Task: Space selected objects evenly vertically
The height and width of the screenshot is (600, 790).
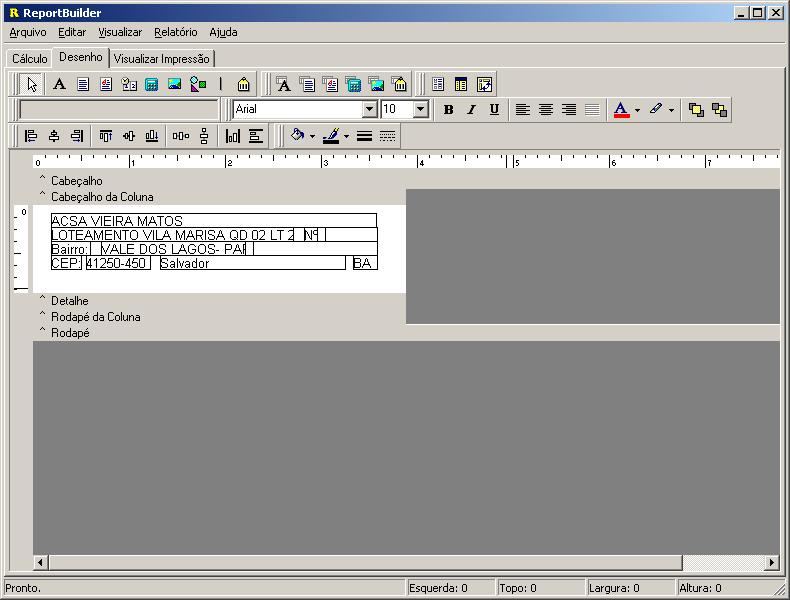Action: [x=204, y=136]
